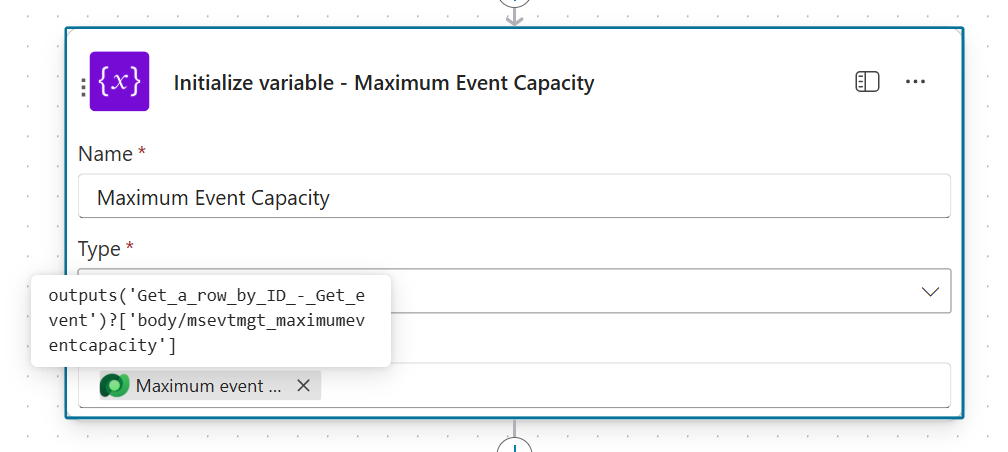Open the side panel view icon
The height and width of the screenshot is (452, 1008).
(867, 82)
